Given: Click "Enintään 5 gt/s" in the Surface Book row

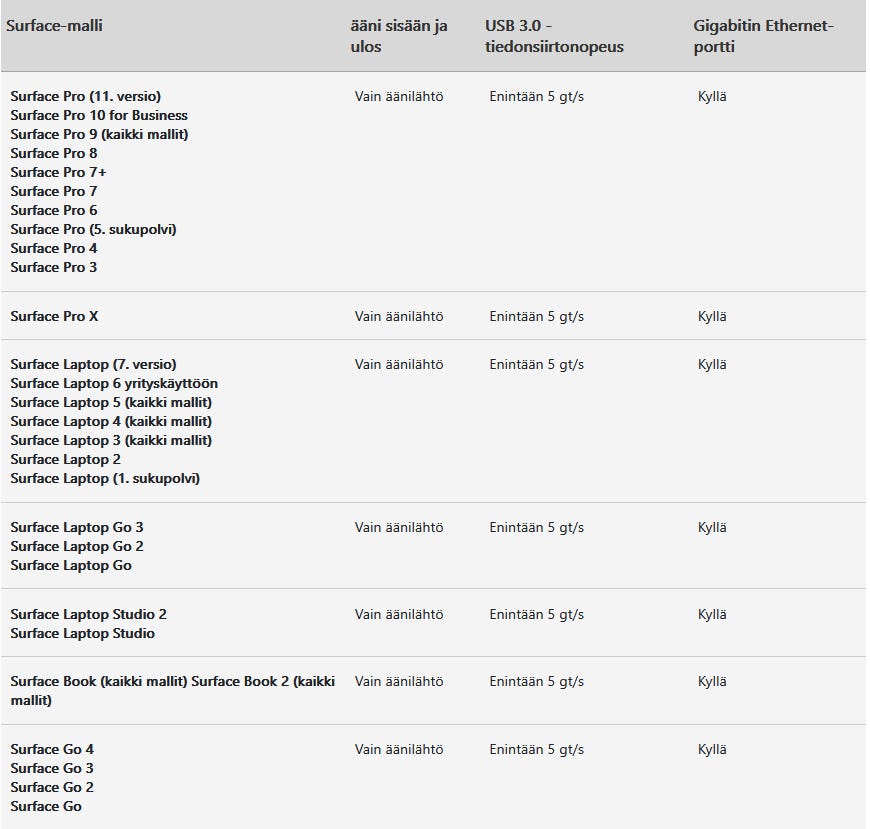Looking at the screenshot, I should pos(537,681).
